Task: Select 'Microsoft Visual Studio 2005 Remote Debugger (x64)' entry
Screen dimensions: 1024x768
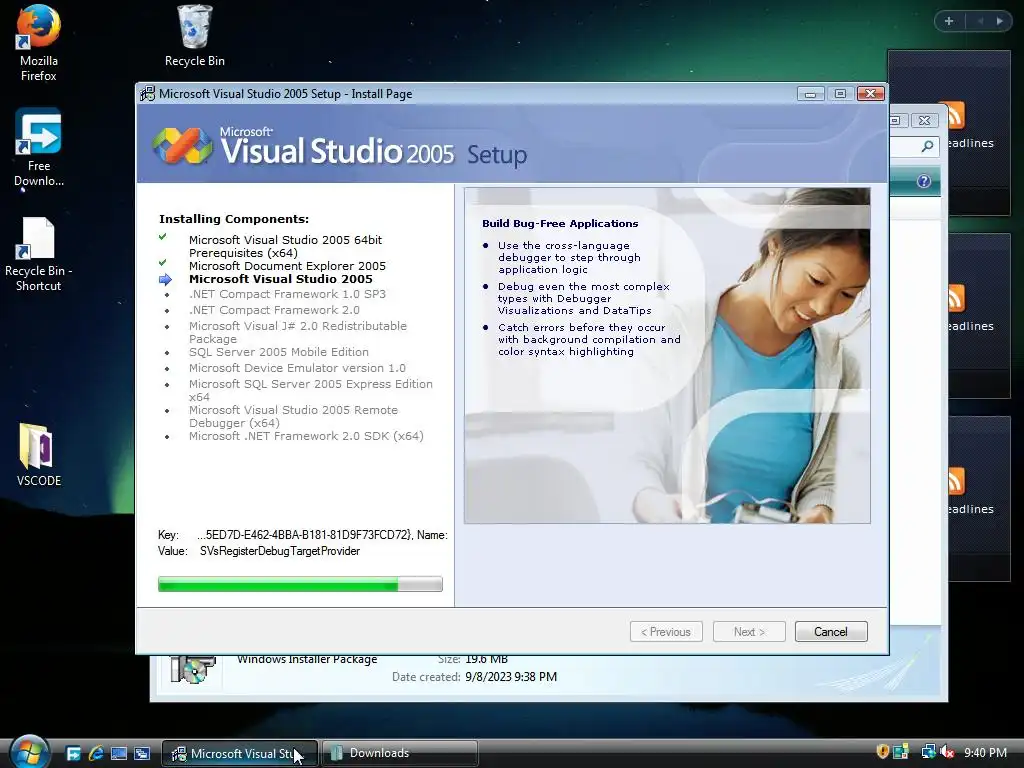Action: [293, 416]
